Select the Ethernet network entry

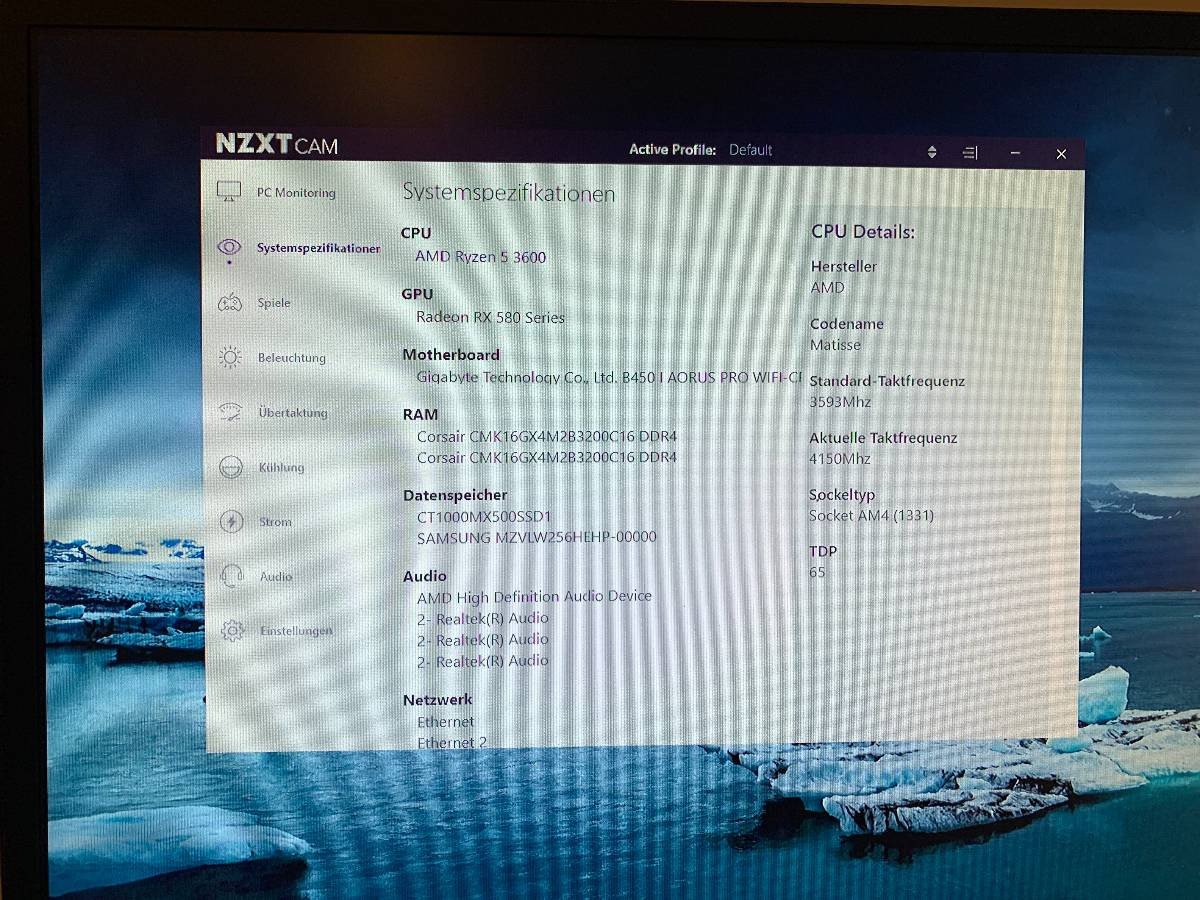tap(446, 722)
